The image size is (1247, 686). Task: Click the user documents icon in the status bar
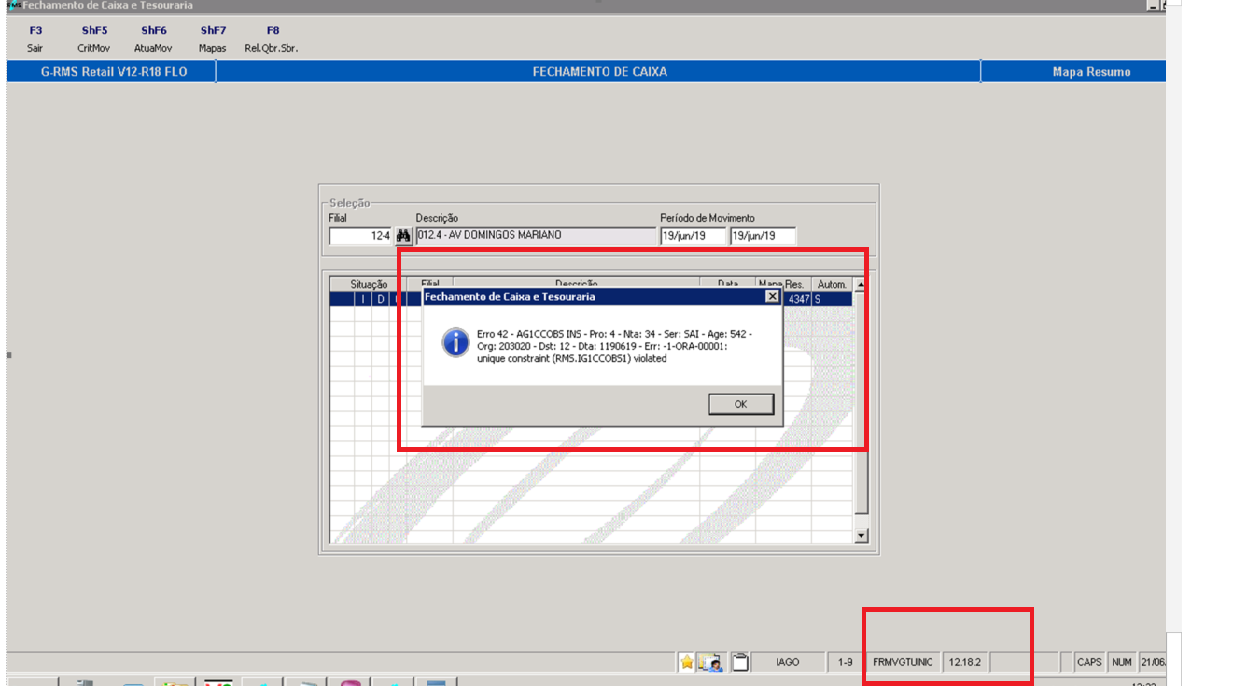click(x=711, y=662)
